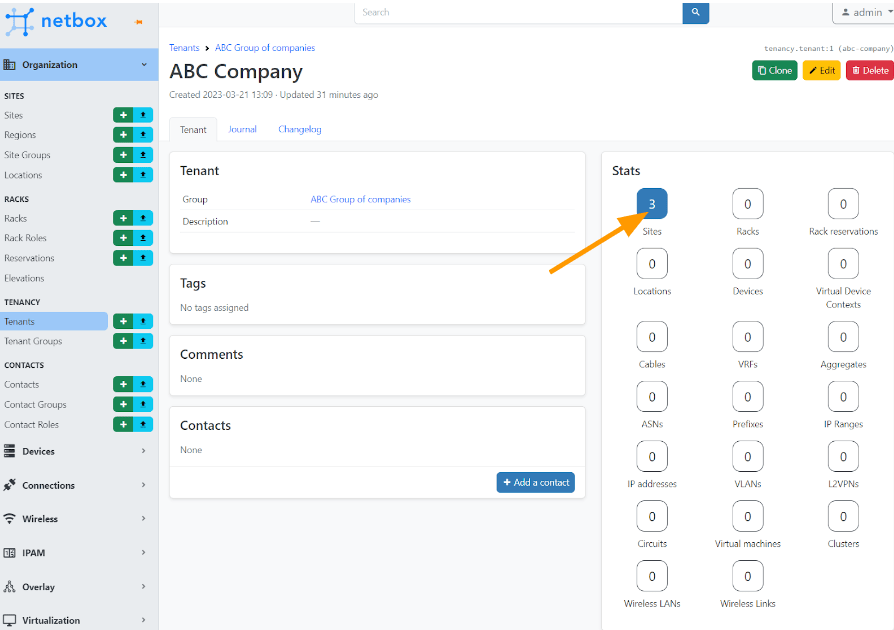Add a Contact with the plus icon
The width and height of the screenshot is (894, 630).
(123, 385)
